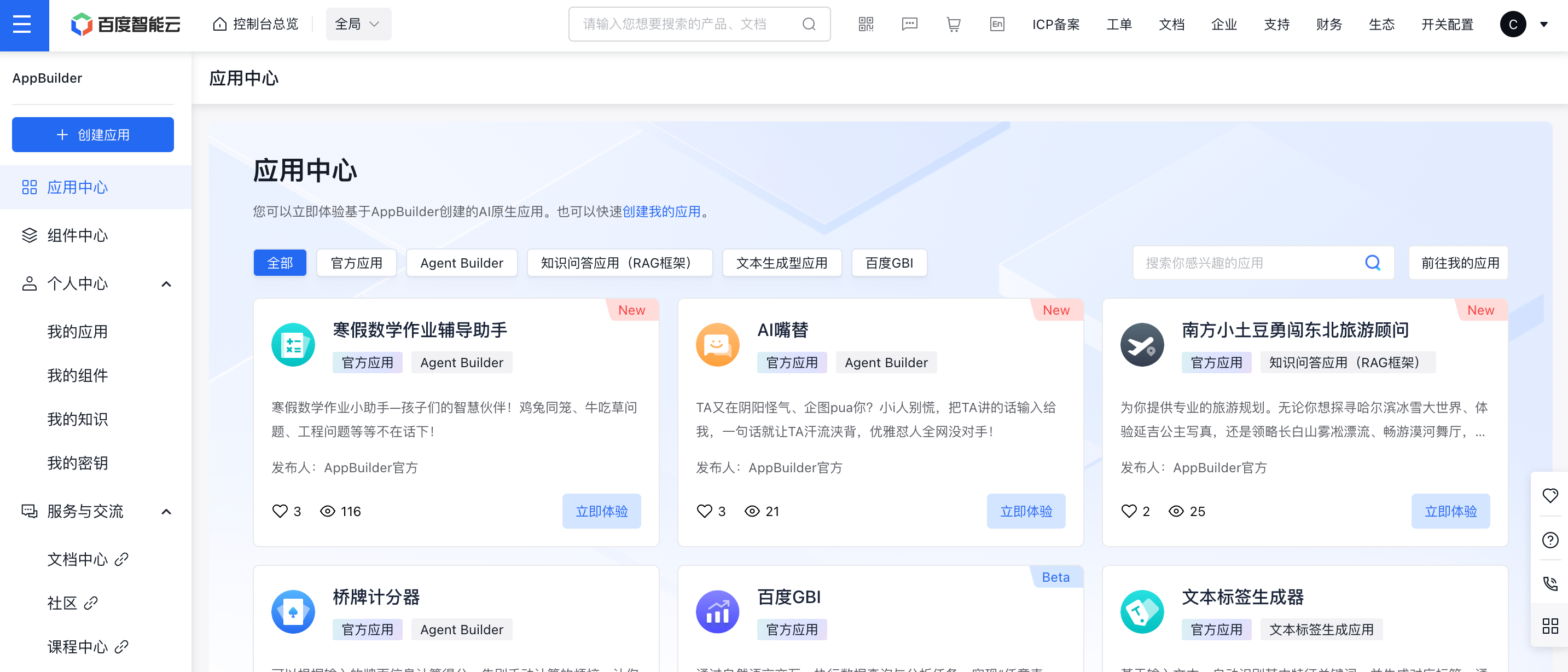Open the 桥牌计分器 card title
This screenshot has height=672, width=1568.
376,597
